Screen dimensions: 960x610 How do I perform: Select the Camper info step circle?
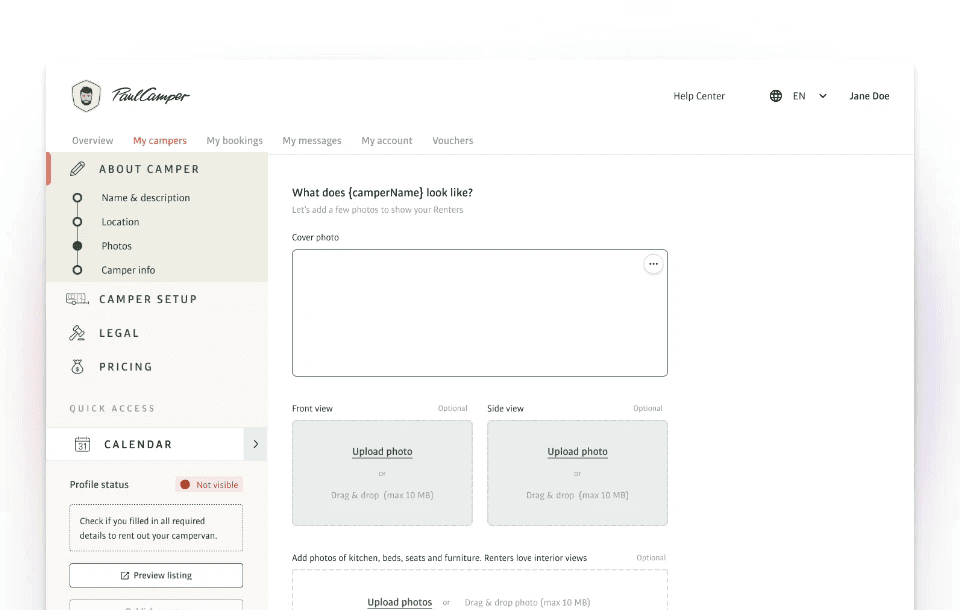(x=77, y=270)
